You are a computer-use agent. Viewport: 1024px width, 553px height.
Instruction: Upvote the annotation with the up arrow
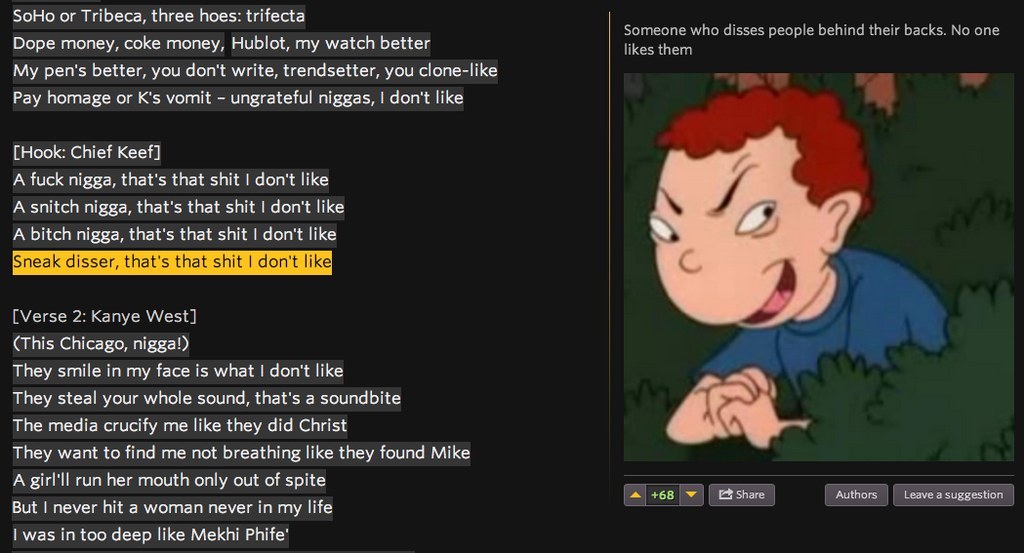coord(635,495)
